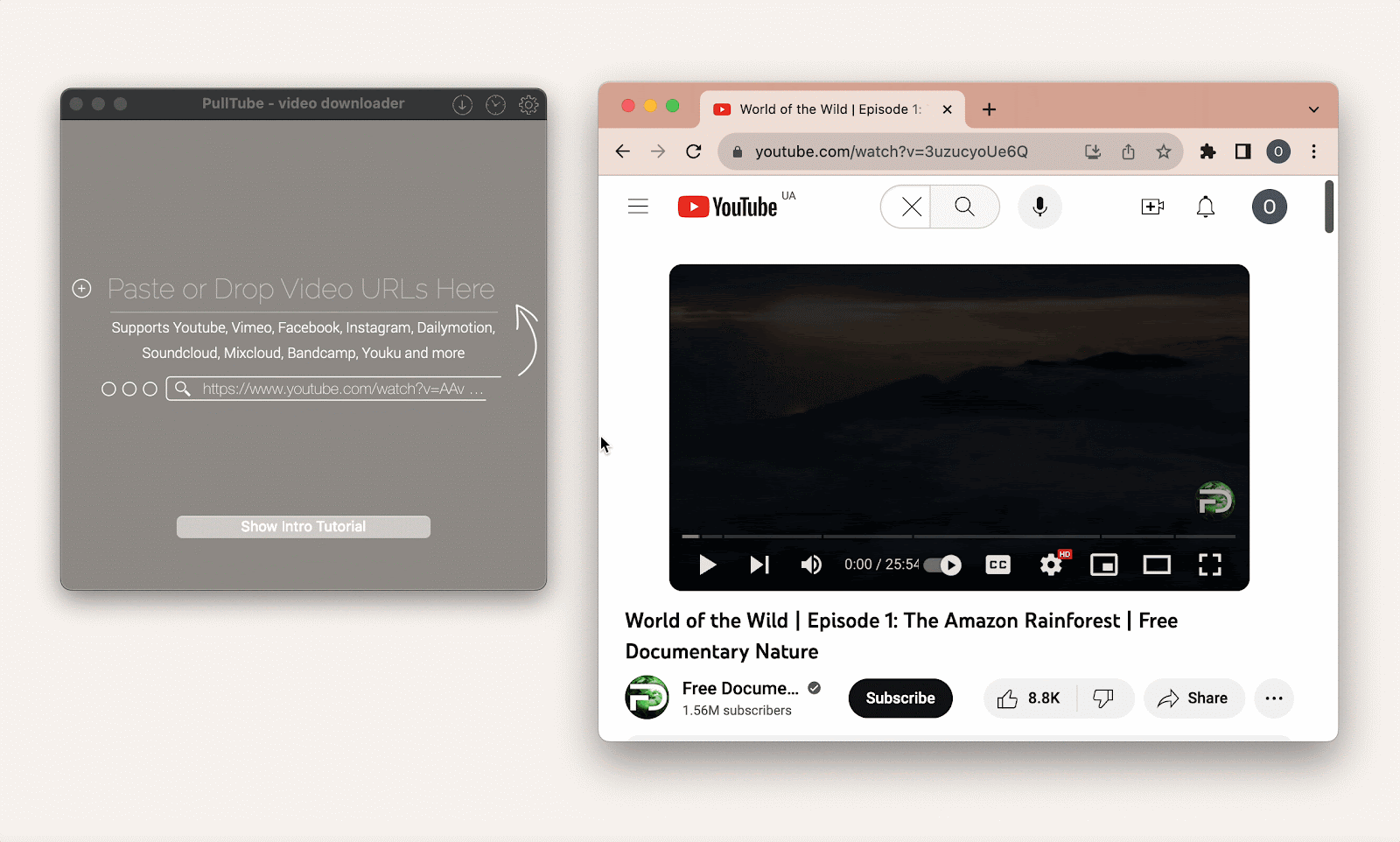Subscribe to Free Documentary channel
The height and width of the screenshot is (842, 1400).
point(899,698)
